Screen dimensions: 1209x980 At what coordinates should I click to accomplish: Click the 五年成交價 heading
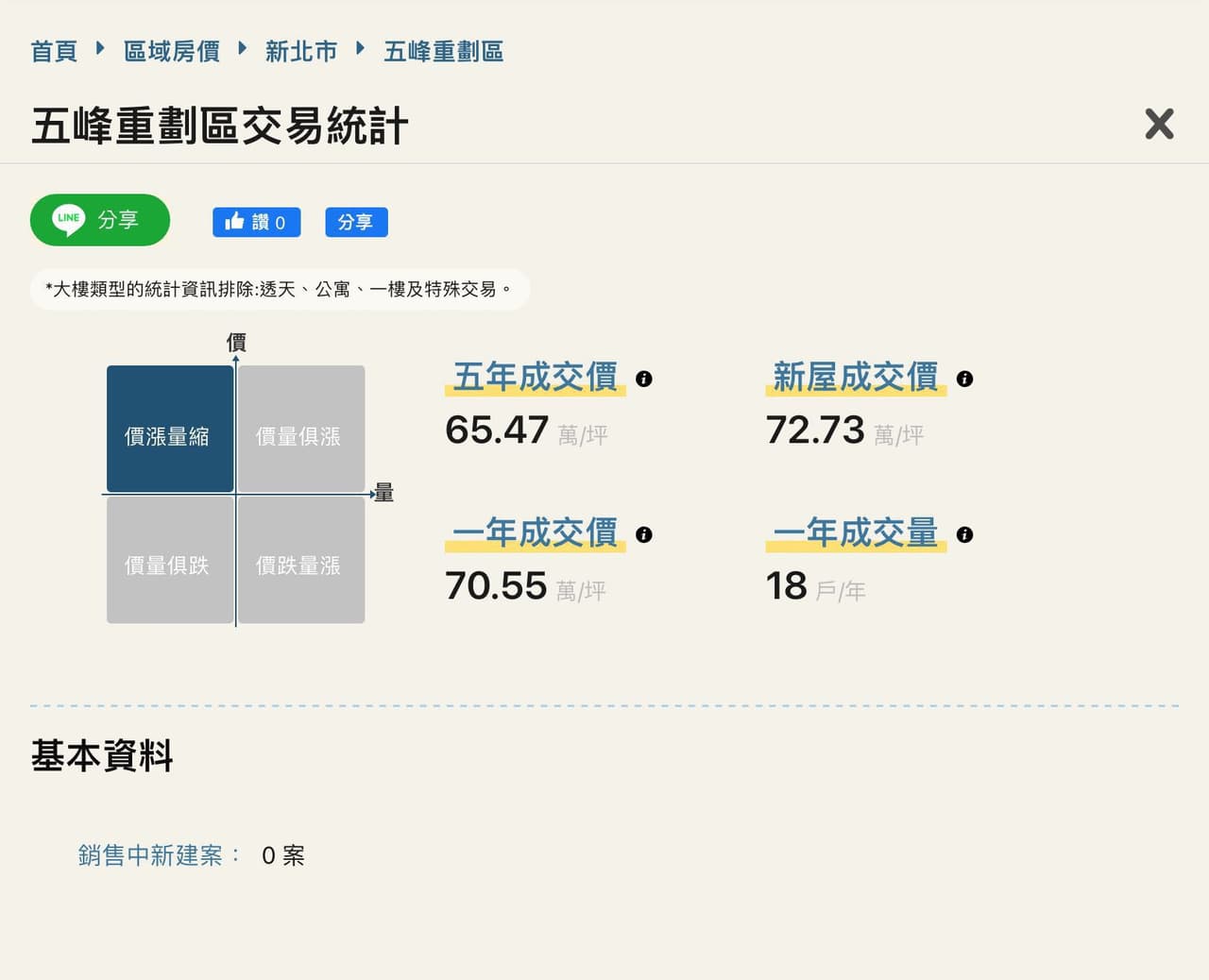[535, 377]
